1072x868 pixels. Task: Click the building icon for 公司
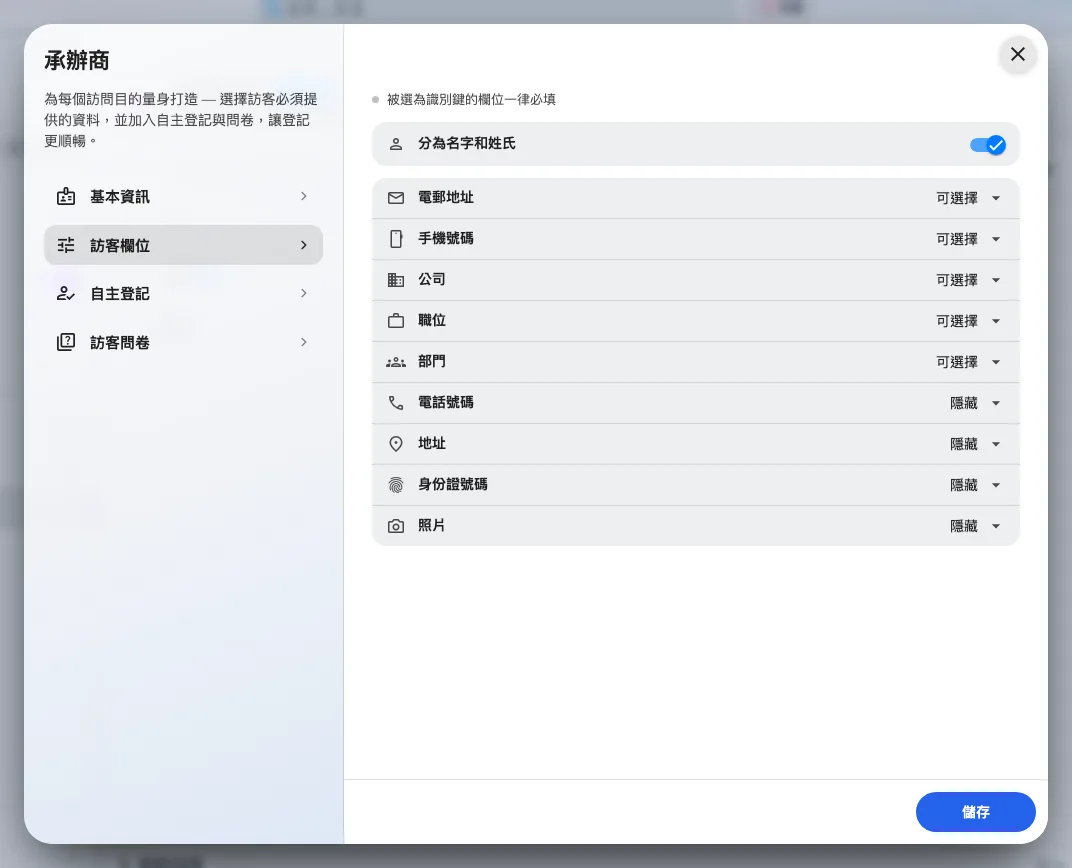click(396, 280)
